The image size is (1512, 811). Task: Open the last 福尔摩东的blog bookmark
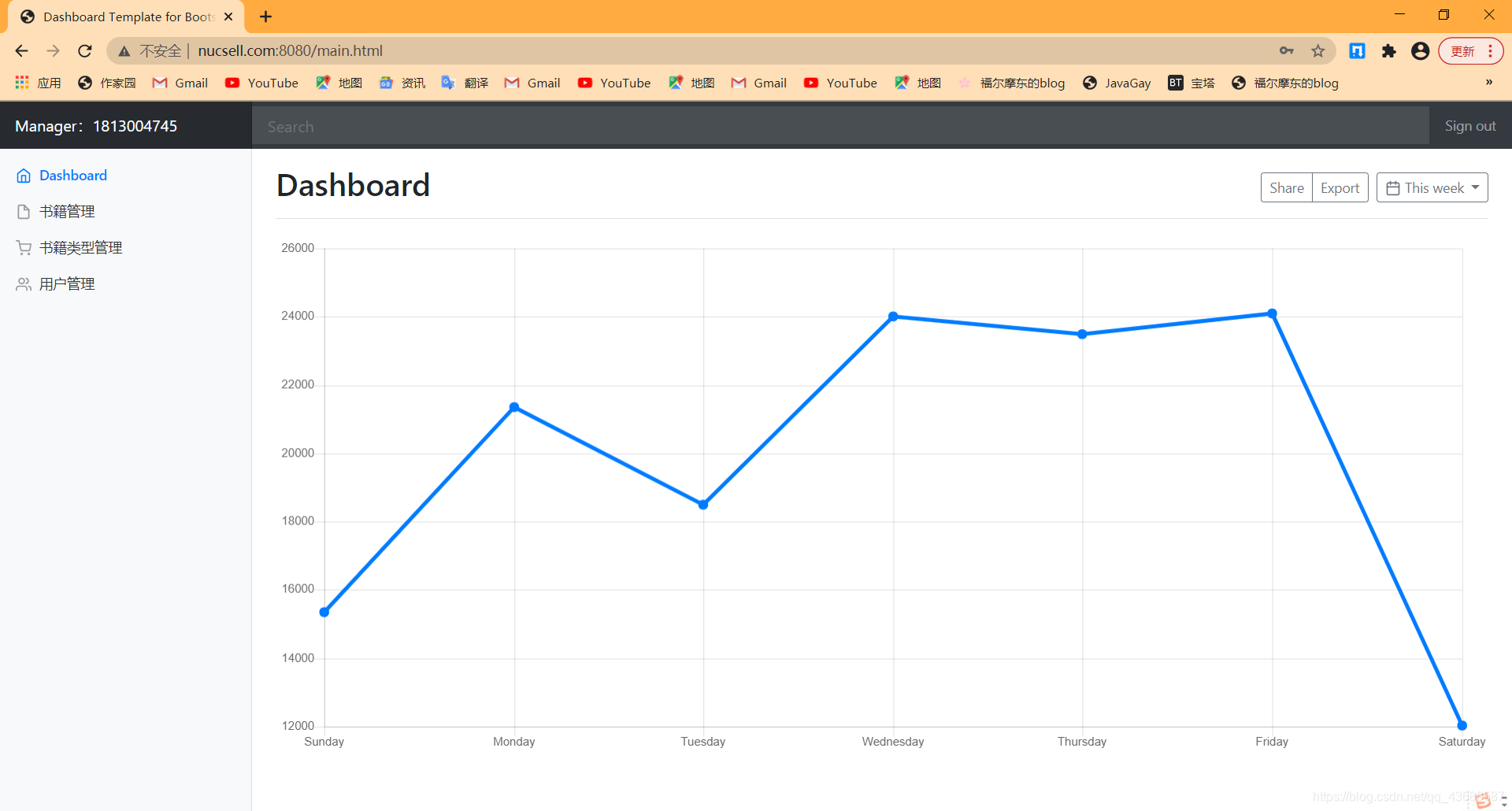point(1285,83)
